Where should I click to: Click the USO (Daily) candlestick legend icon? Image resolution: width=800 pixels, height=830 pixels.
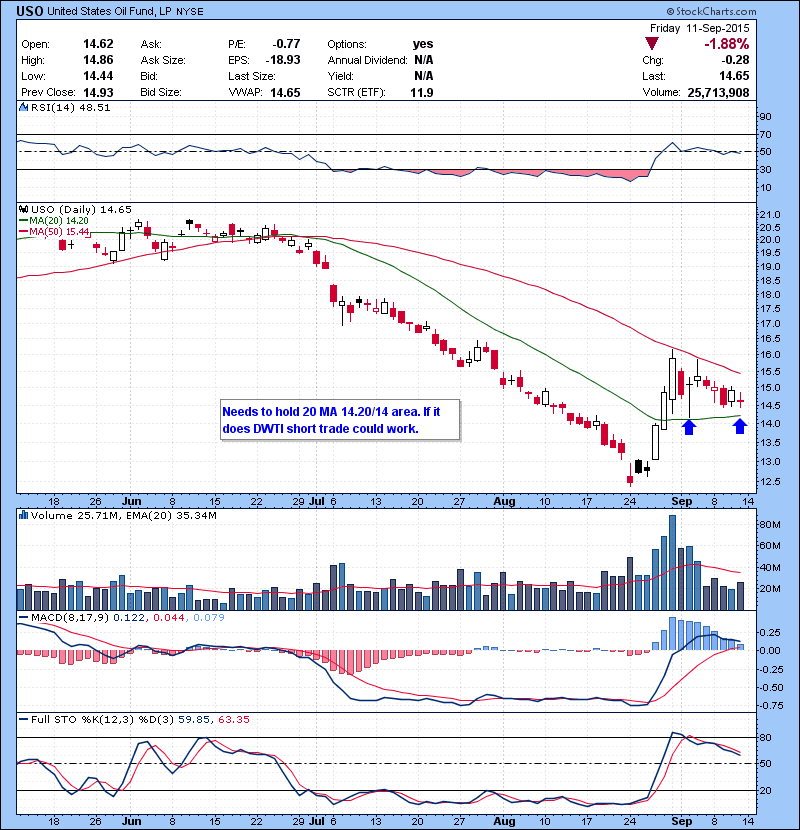22,209
